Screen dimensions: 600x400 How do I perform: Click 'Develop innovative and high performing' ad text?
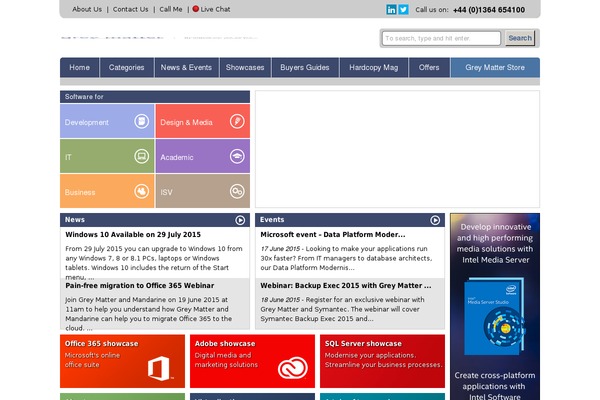point(495,232)
